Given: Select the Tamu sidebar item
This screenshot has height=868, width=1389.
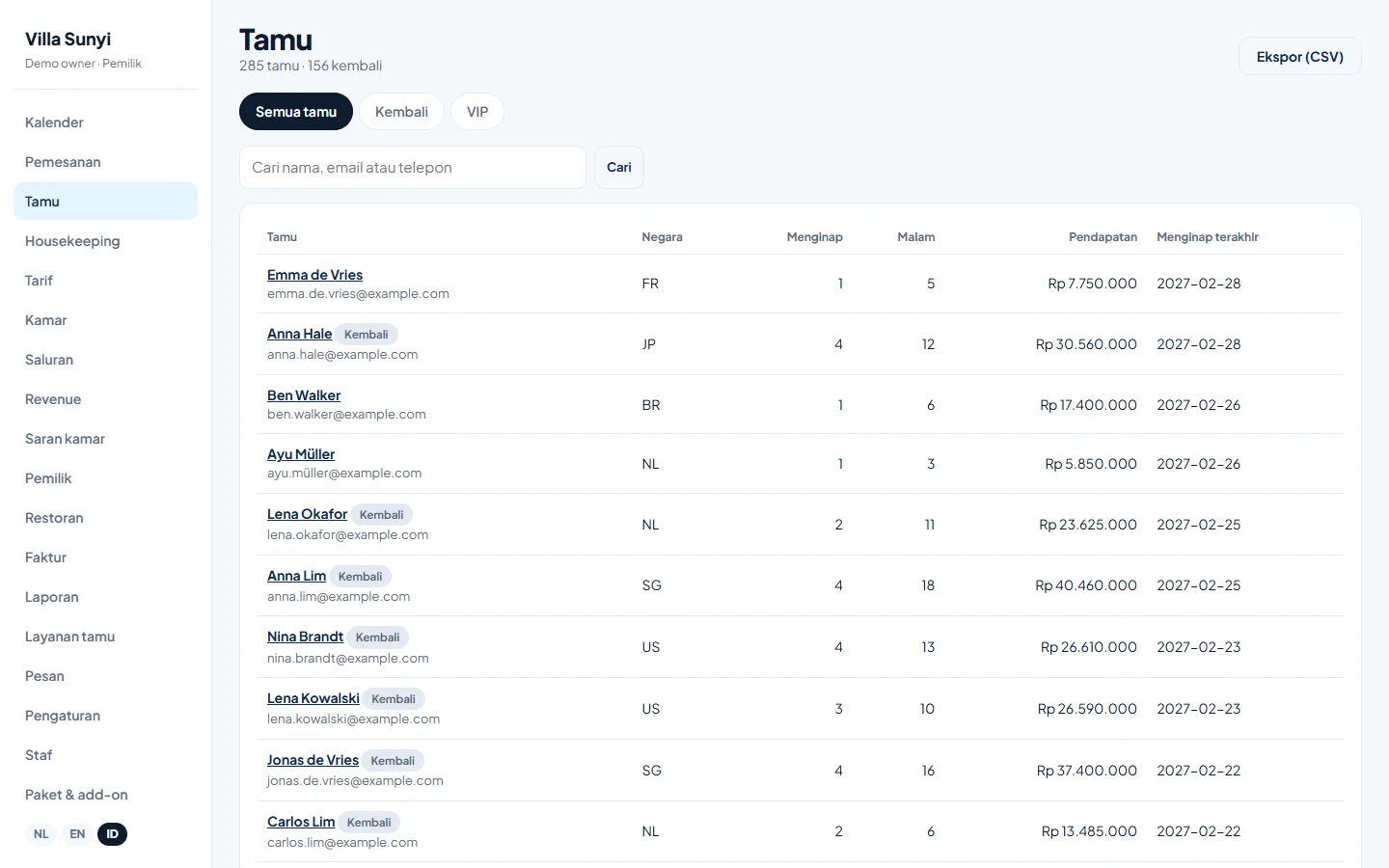Looking at the screenshot, I should point(105,202).
